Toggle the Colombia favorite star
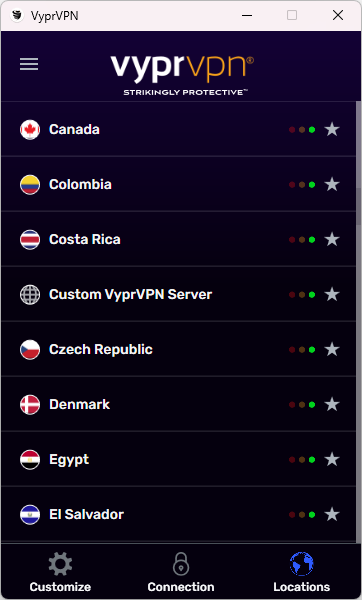The width and height of the screenshot is (362, 600). (x=332, y=184)
